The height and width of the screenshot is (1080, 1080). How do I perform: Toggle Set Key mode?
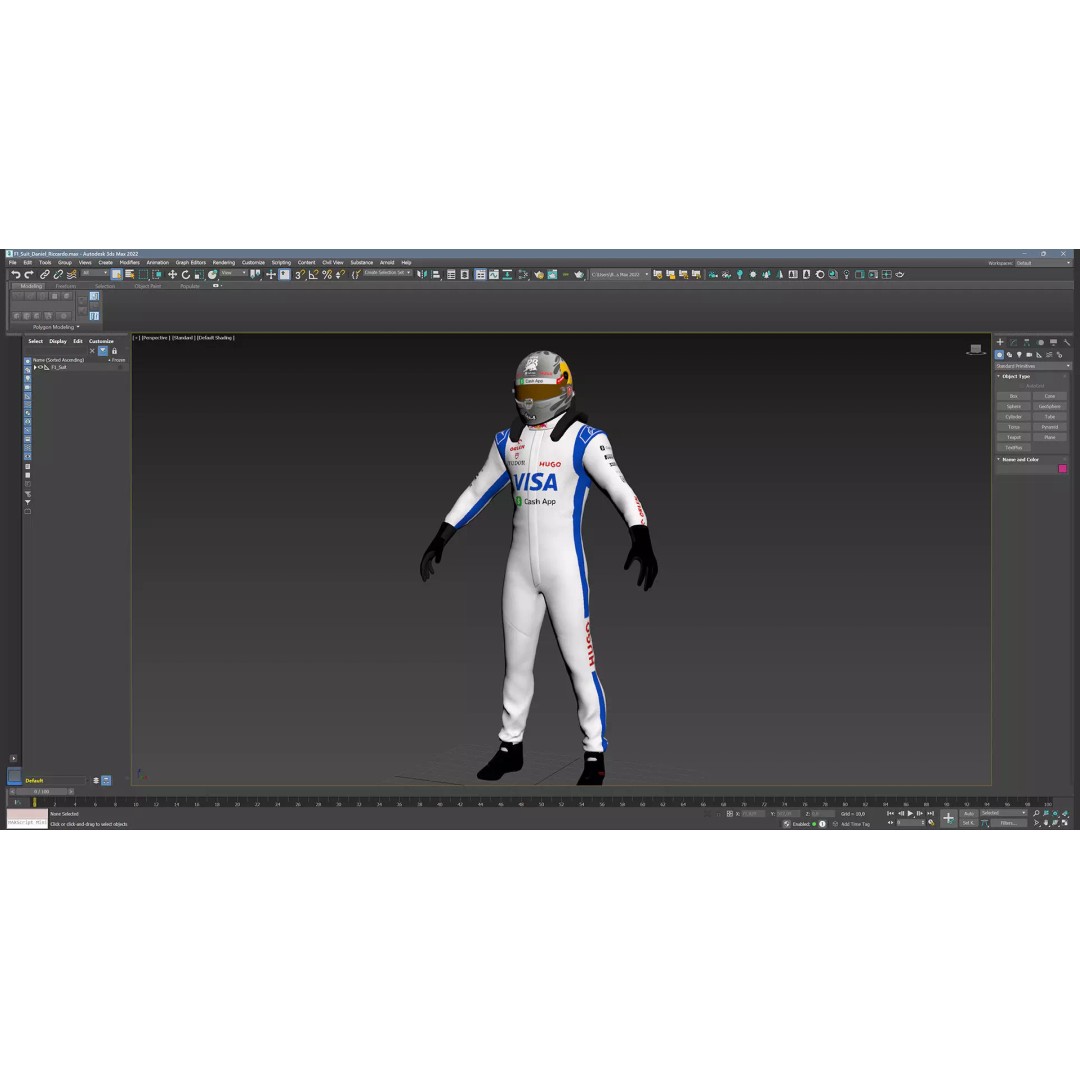point(968,823)
